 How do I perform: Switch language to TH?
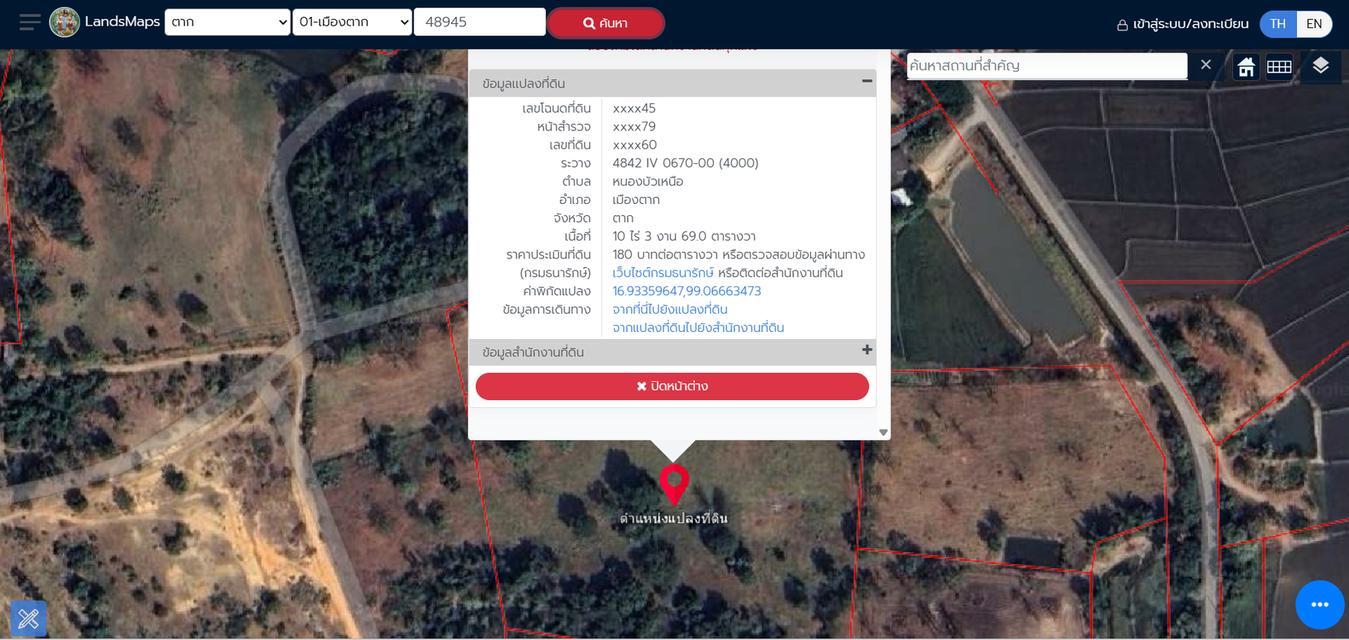1278,24
